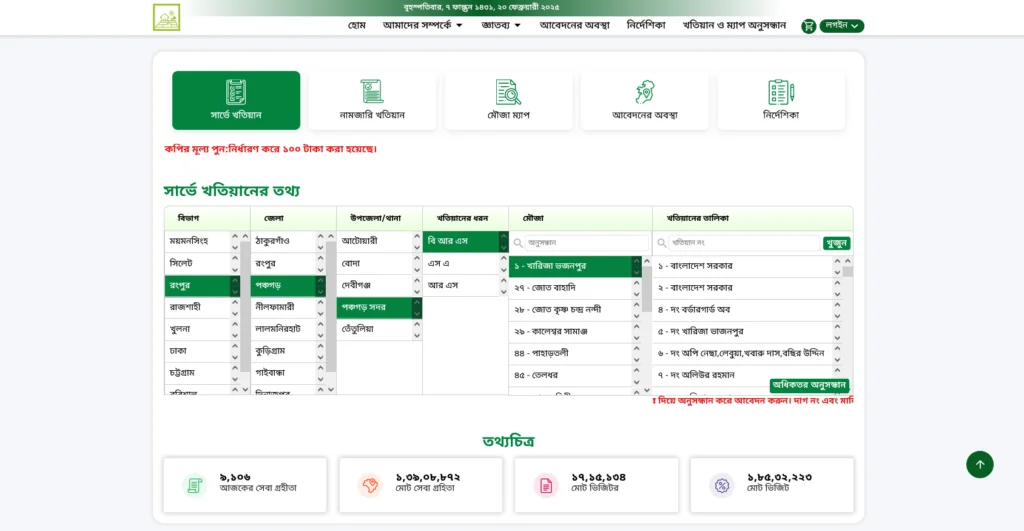Select ময়মনসিংহ in বিভাগ list
This screenshot has width=1024, height=531.
pyautogui.click(x=202, y=241)
